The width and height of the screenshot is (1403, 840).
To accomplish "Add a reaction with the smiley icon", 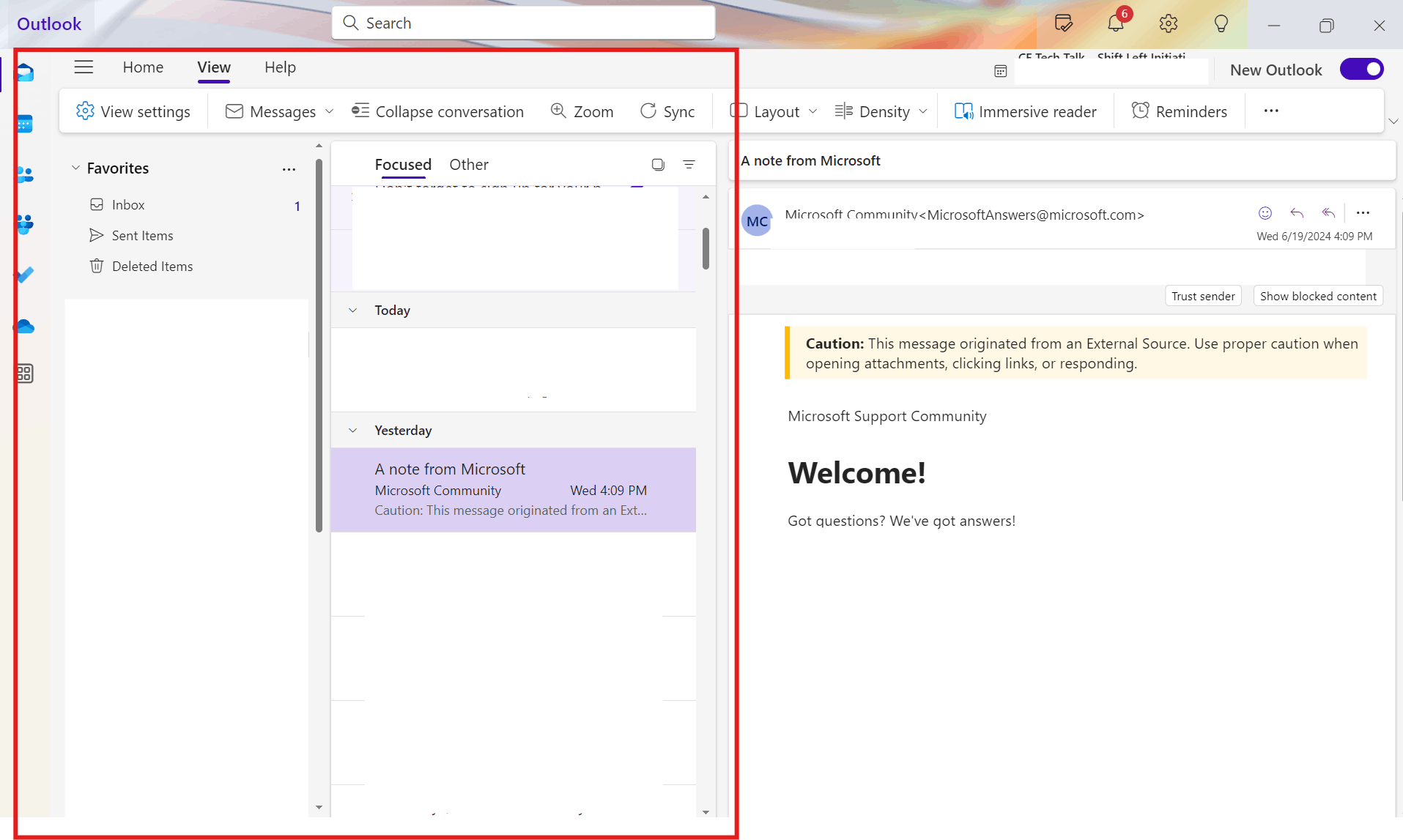I will click(x=1265, y=213).
